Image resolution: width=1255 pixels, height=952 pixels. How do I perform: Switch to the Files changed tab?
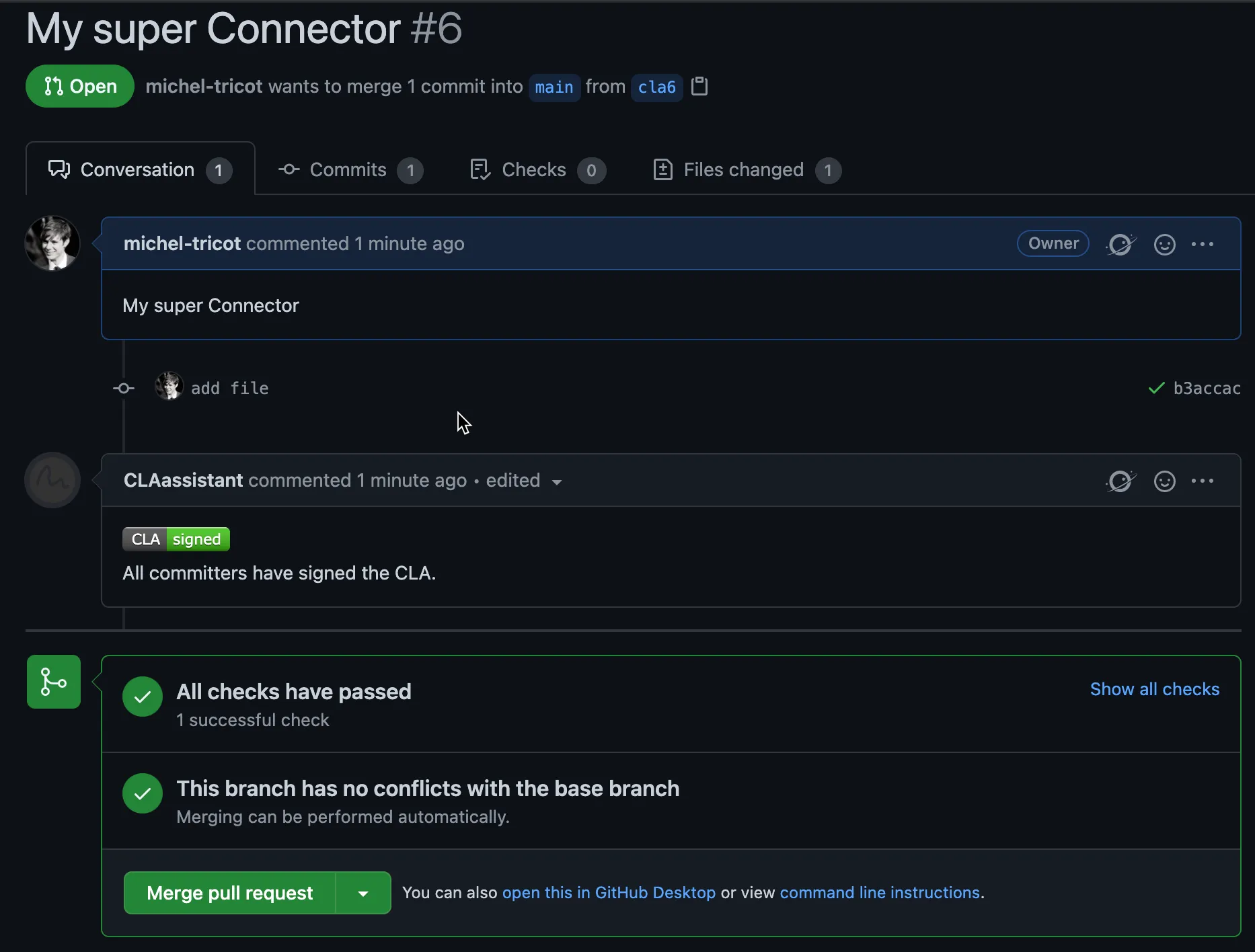point(747,169)
